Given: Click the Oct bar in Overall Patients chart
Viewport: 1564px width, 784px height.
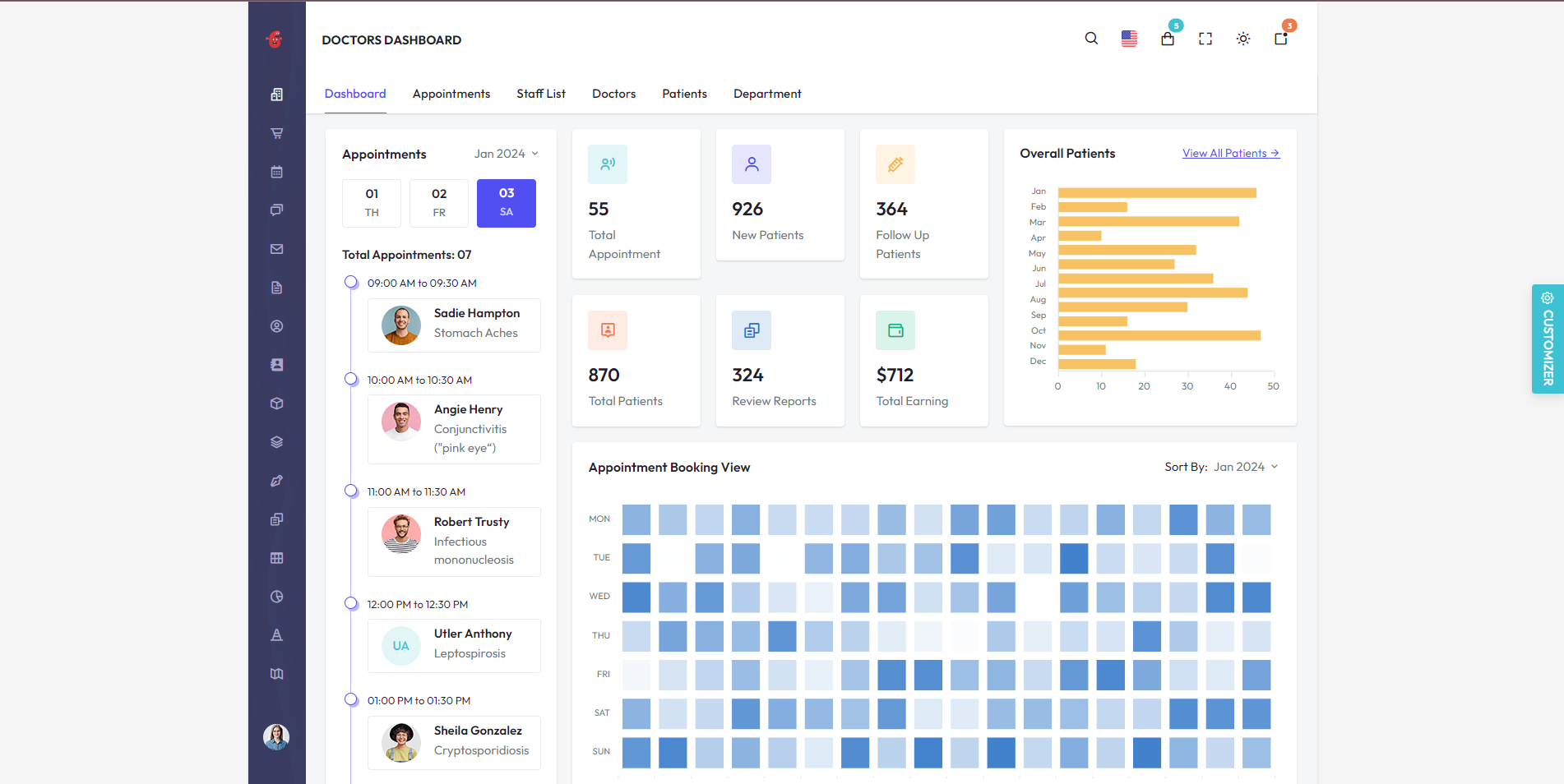Looking at the screenshot, I should [1159, 335].
